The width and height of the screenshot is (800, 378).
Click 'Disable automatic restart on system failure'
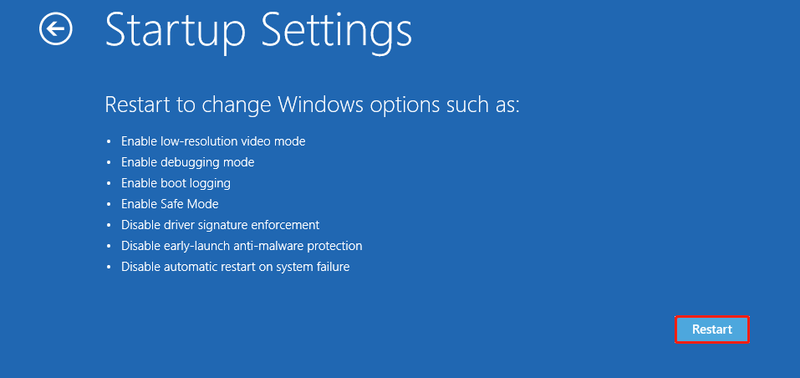[235, 267]
